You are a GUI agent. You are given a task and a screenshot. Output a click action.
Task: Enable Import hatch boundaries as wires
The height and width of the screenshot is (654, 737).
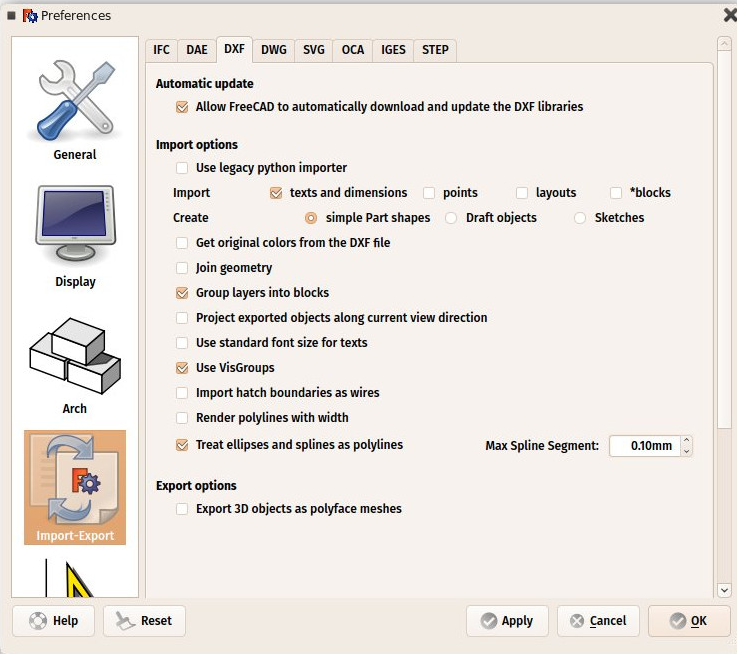coord(182,393)
